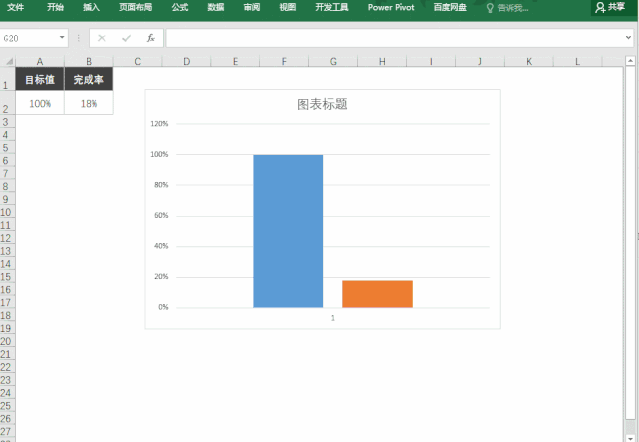Click the chart title 图表标题
Viewport: 639px width, 442px height.
[x=322, y=104]
